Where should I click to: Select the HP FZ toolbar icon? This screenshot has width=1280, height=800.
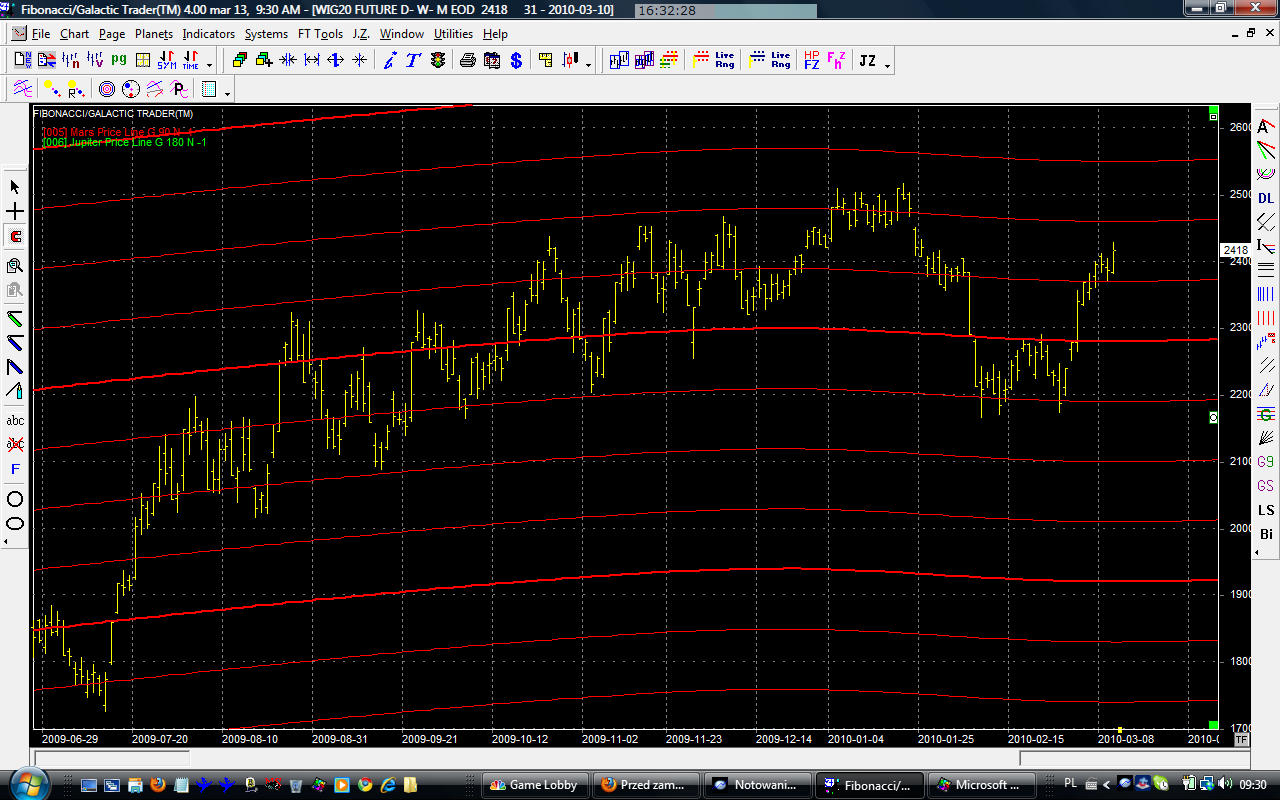[811, 61]
